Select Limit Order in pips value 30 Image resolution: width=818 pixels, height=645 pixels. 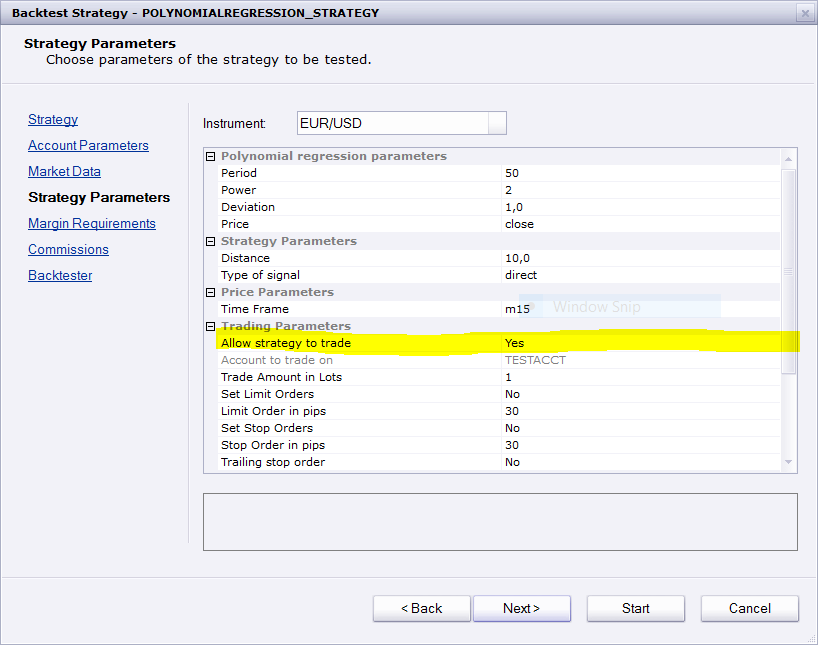pyautogui.click(x=641, y=411)
